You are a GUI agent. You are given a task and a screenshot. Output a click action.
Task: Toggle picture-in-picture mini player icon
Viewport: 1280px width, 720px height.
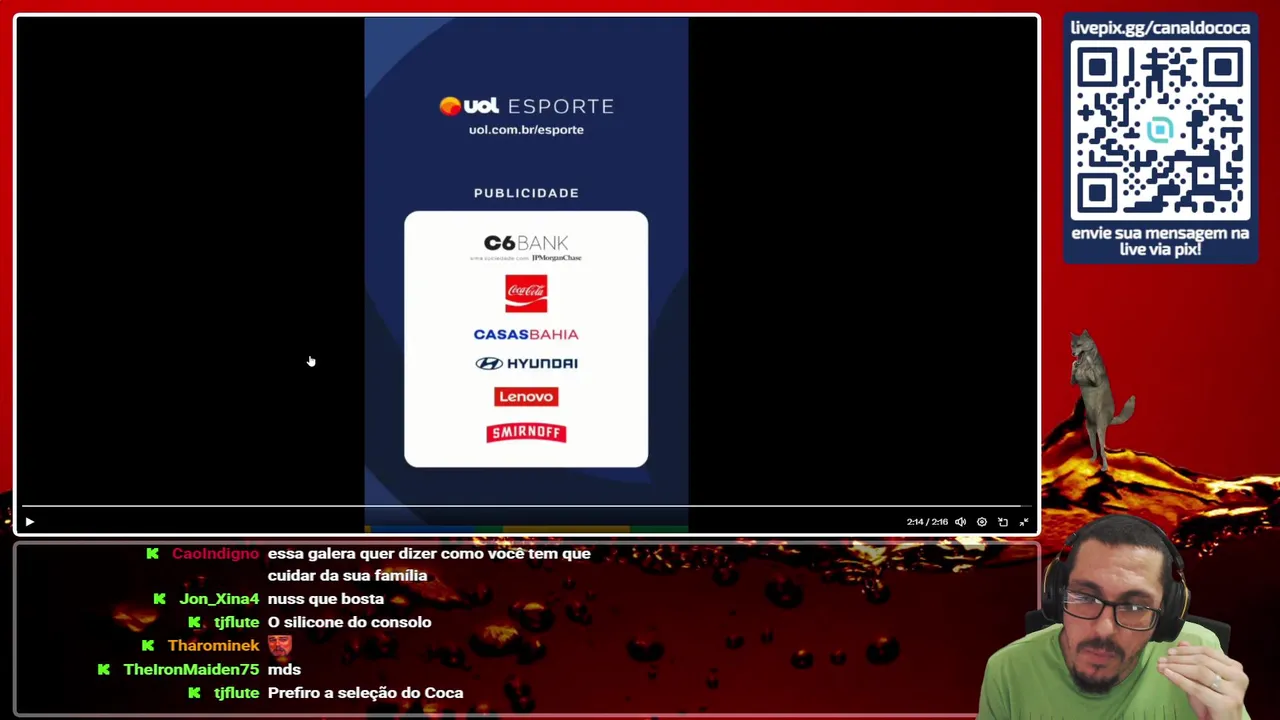1003,522
